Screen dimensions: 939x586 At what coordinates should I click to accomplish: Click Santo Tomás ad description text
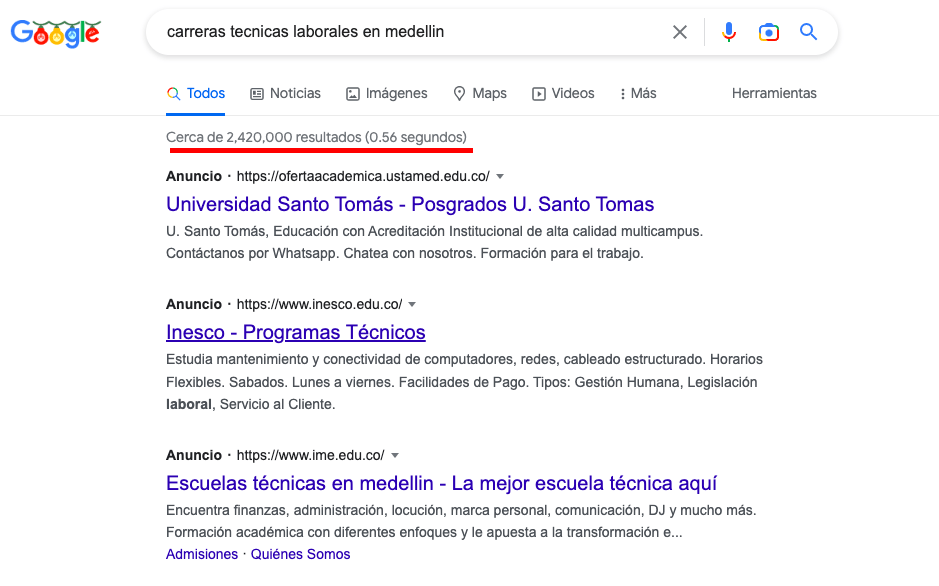point(434,242)
